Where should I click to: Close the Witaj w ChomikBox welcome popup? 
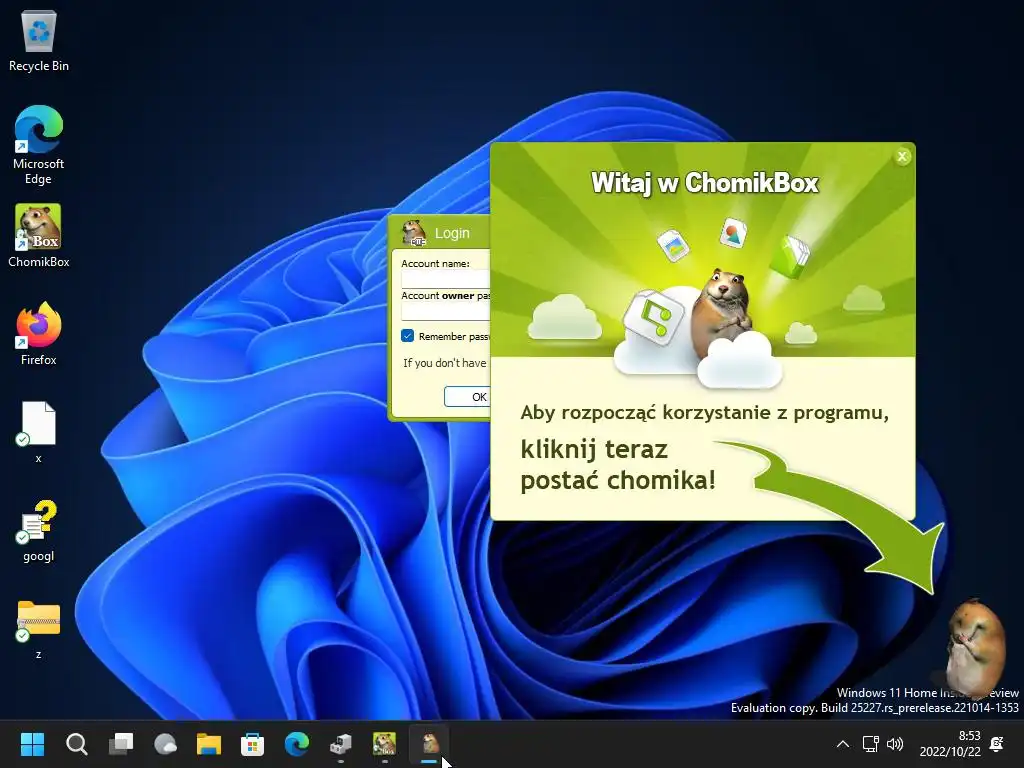point(902,157)
